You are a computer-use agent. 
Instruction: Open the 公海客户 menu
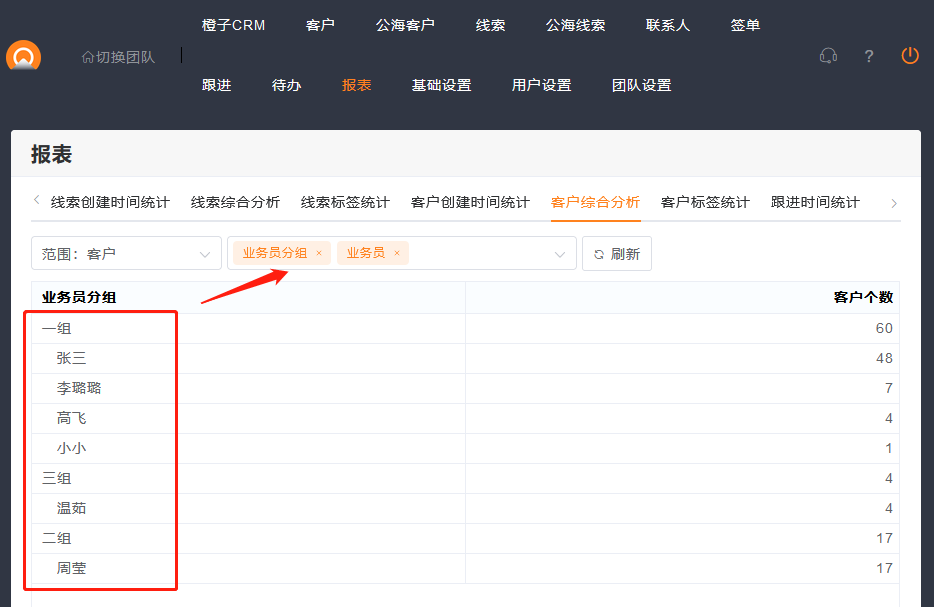tap(405, 25)
